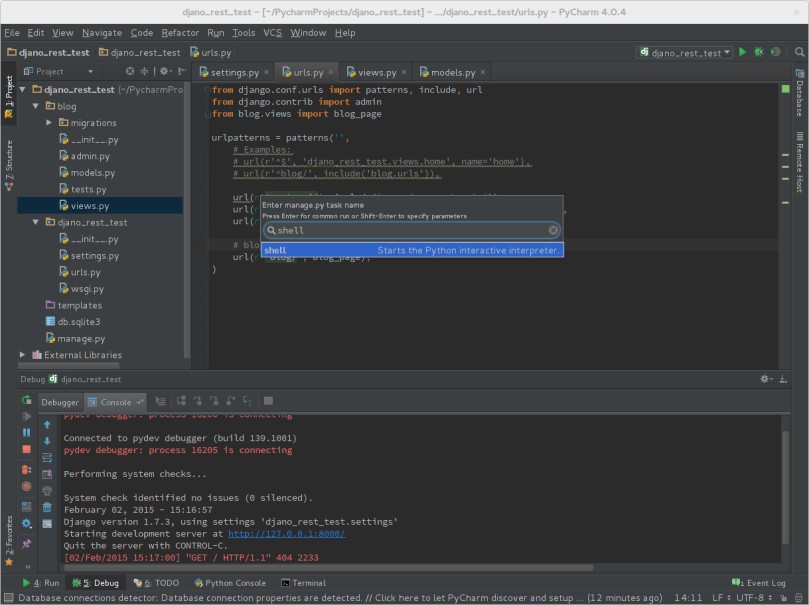Viewport: 809px width, 605px height.
Task: Click the Debug bug icon in the top toolbar
Action: [759, 52]
